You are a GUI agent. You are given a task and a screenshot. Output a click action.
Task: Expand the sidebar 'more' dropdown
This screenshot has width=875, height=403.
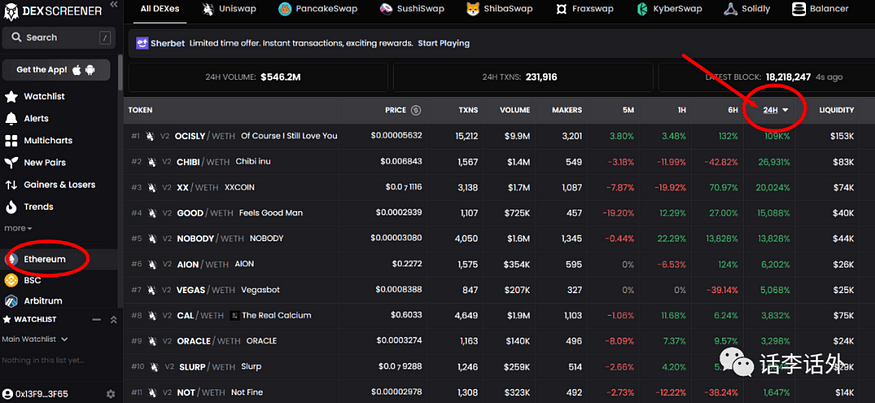(18, 228)
